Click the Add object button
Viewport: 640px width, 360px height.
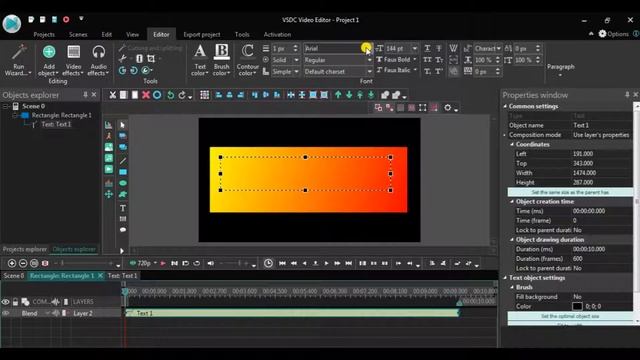click(x=49, y=60)
